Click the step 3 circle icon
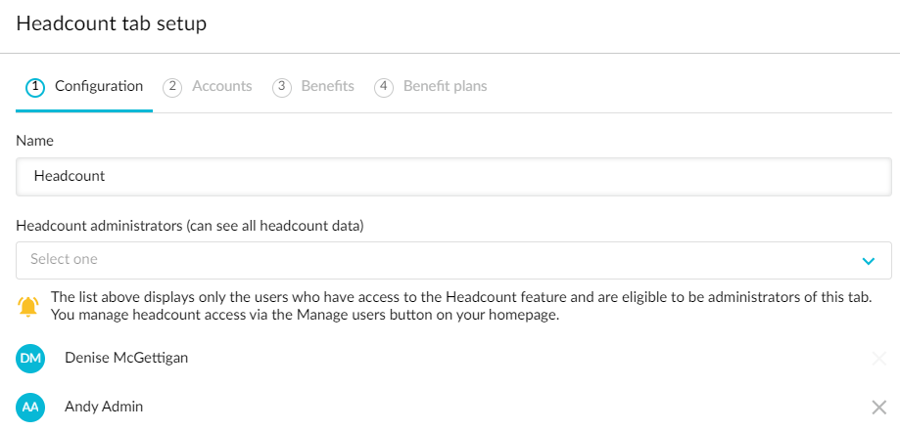 tap(282, 87)
